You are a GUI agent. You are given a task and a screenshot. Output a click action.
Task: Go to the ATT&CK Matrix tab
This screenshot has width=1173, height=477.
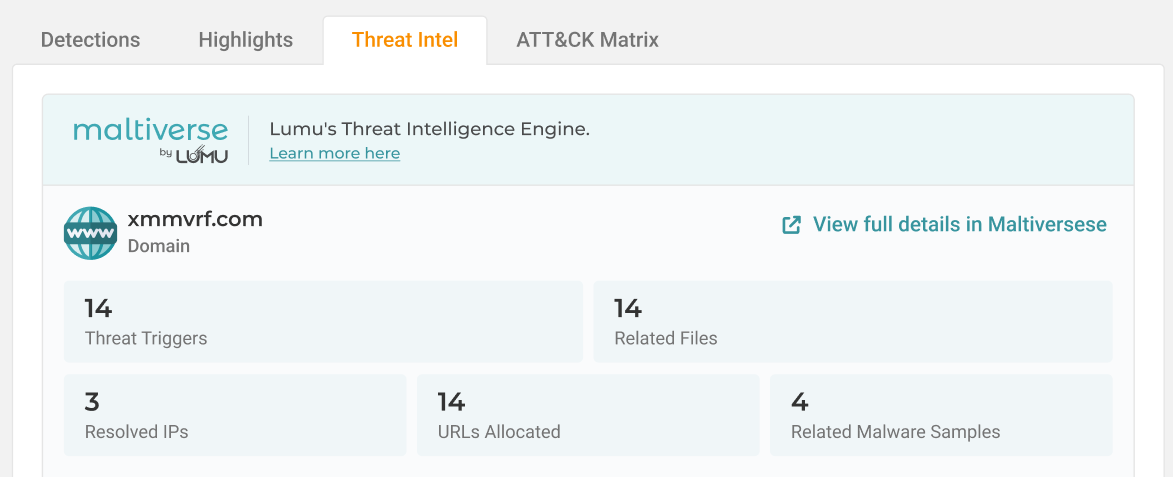[587, 40]
